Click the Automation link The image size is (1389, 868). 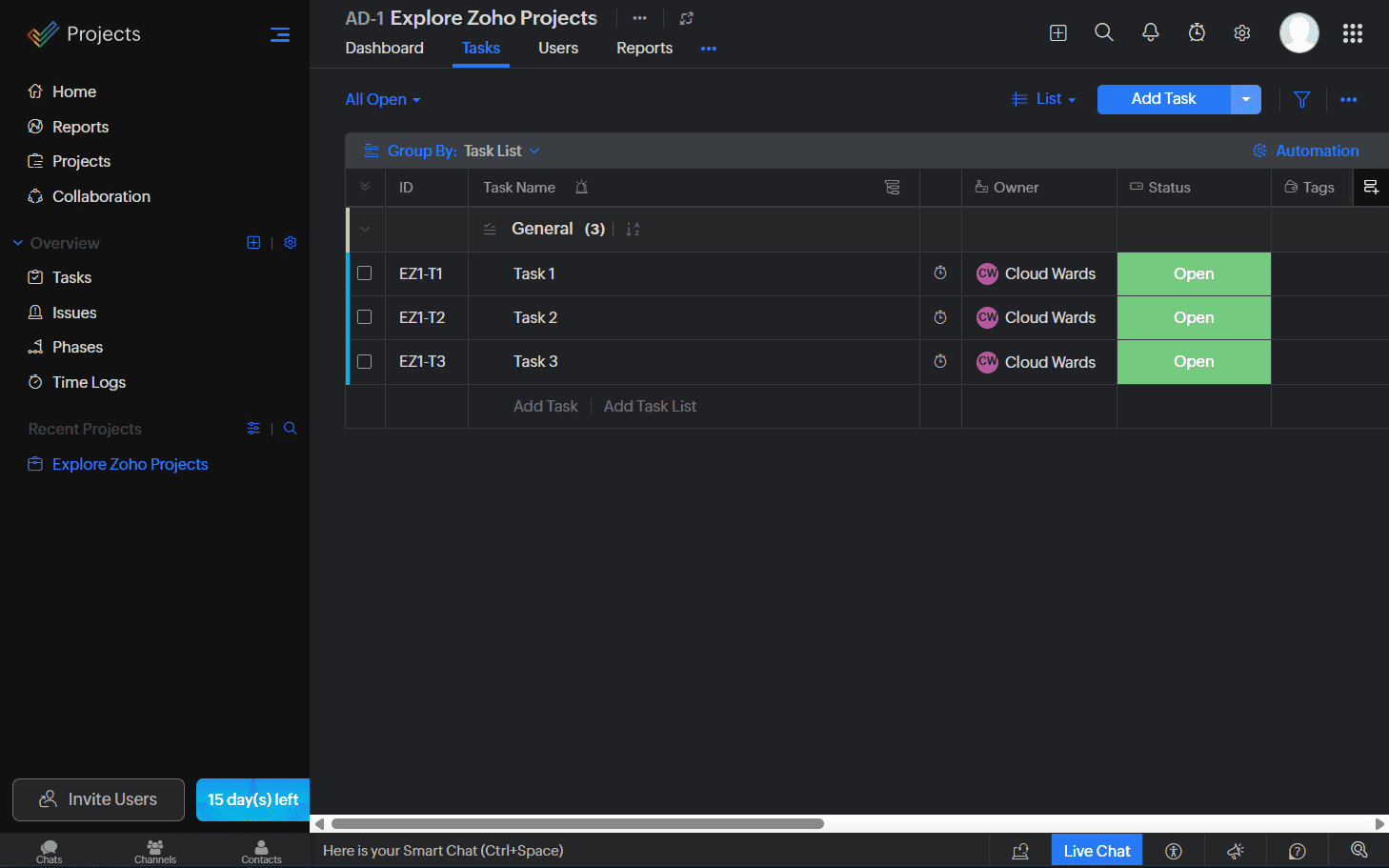(x=1316, y=151)
